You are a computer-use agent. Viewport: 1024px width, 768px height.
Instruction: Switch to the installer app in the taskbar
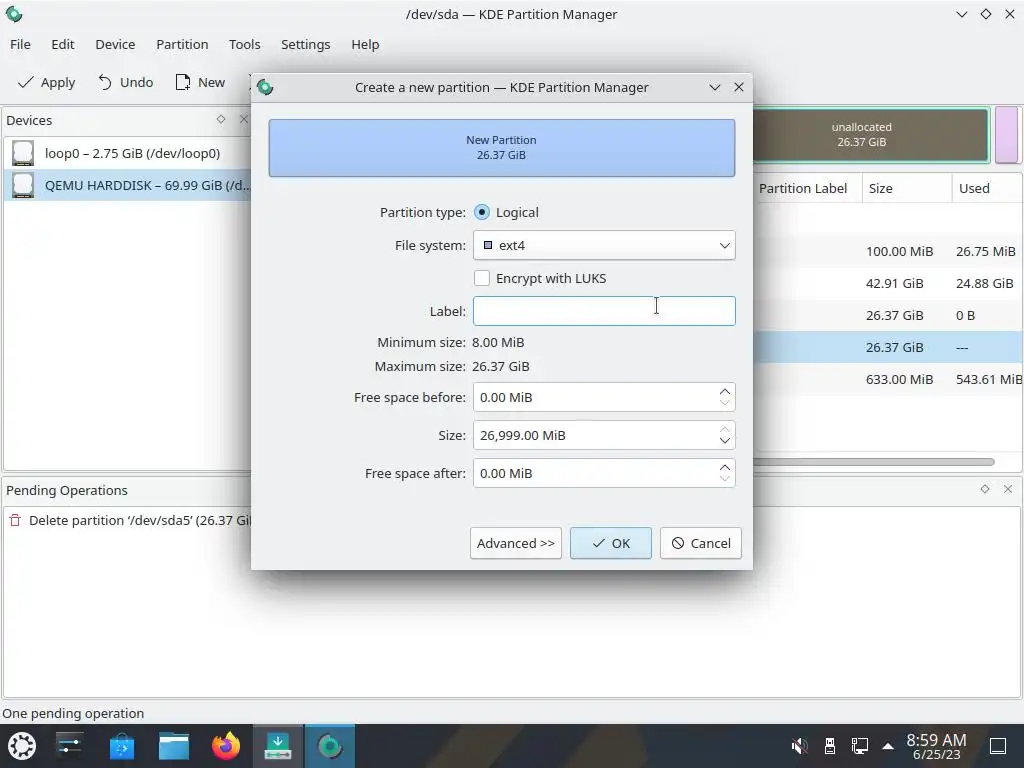[278, 746]
